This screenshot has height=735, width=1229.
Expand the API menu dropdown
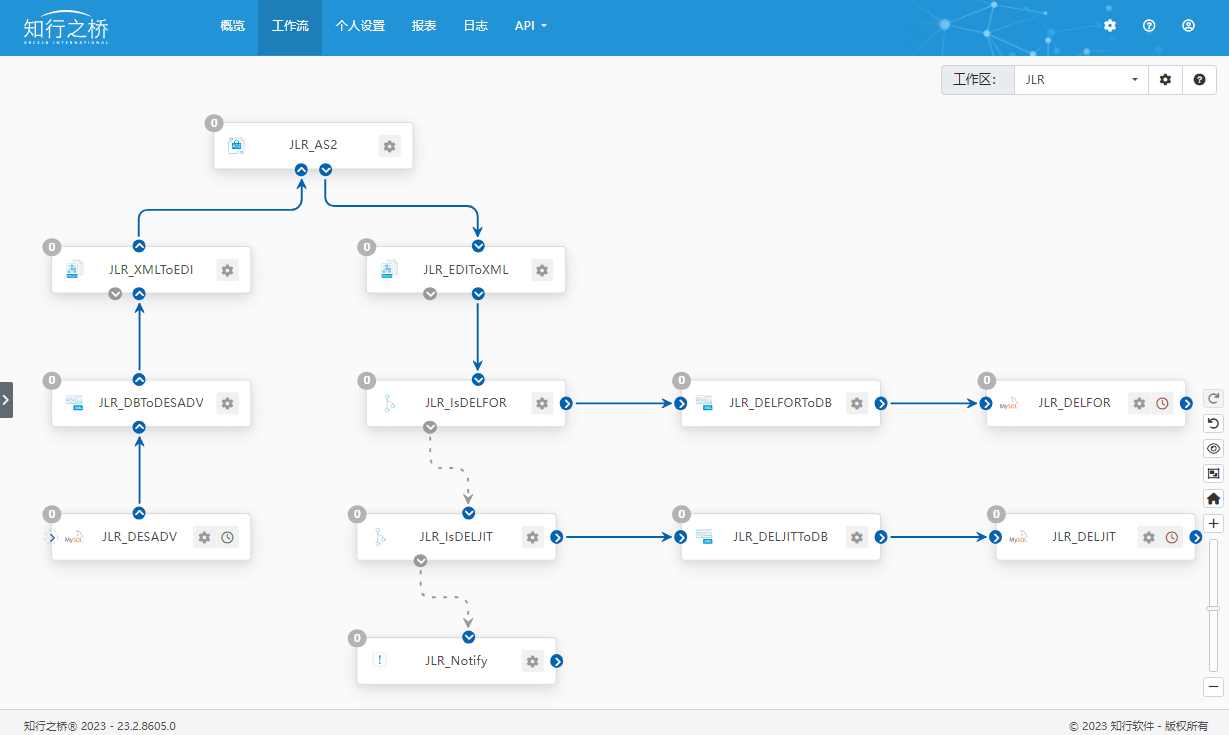coord(530,26)
